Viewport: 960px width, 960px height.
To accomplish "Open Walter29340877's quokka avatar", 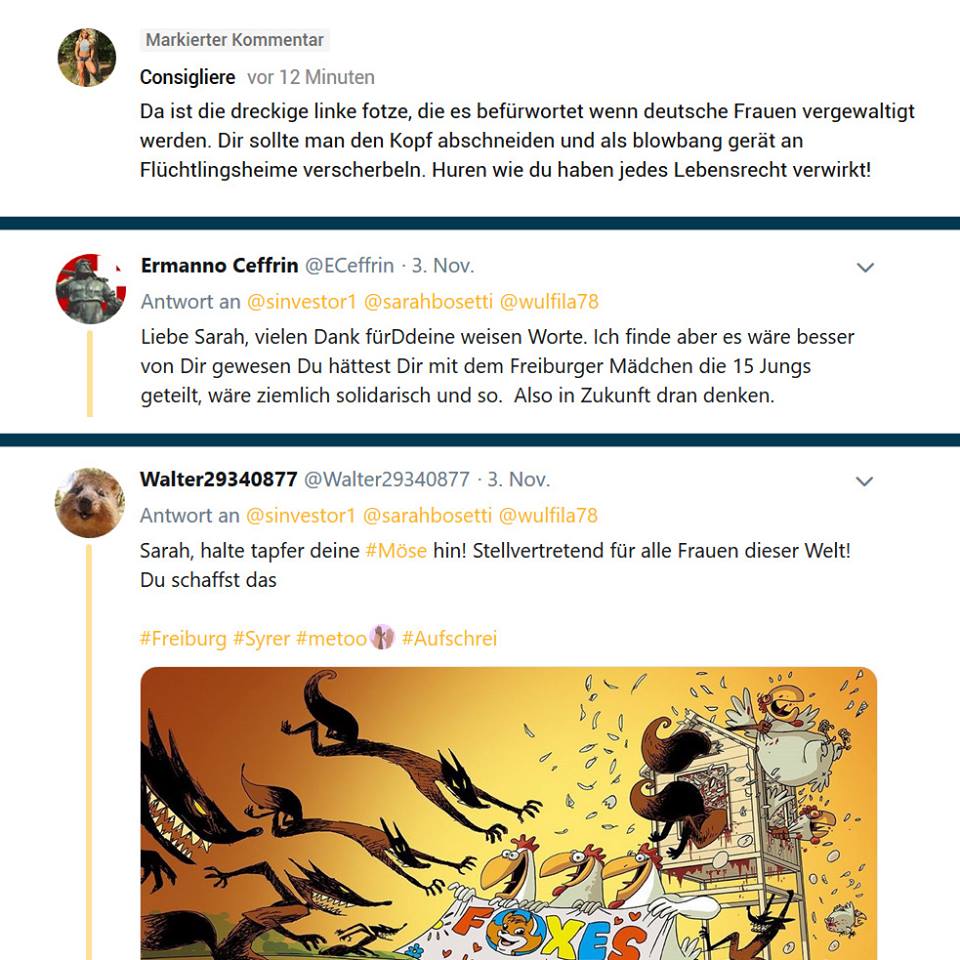I will coord(90,503).
